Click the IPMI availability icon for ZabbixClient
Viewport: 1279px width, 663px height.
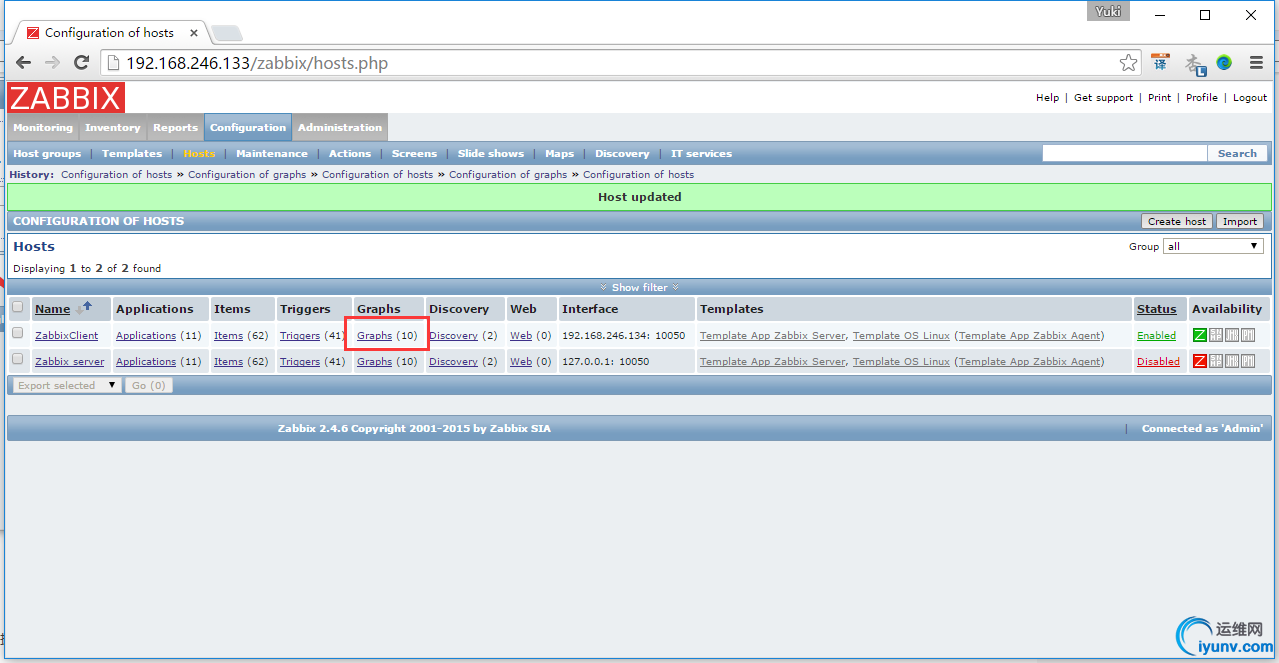1248,335
